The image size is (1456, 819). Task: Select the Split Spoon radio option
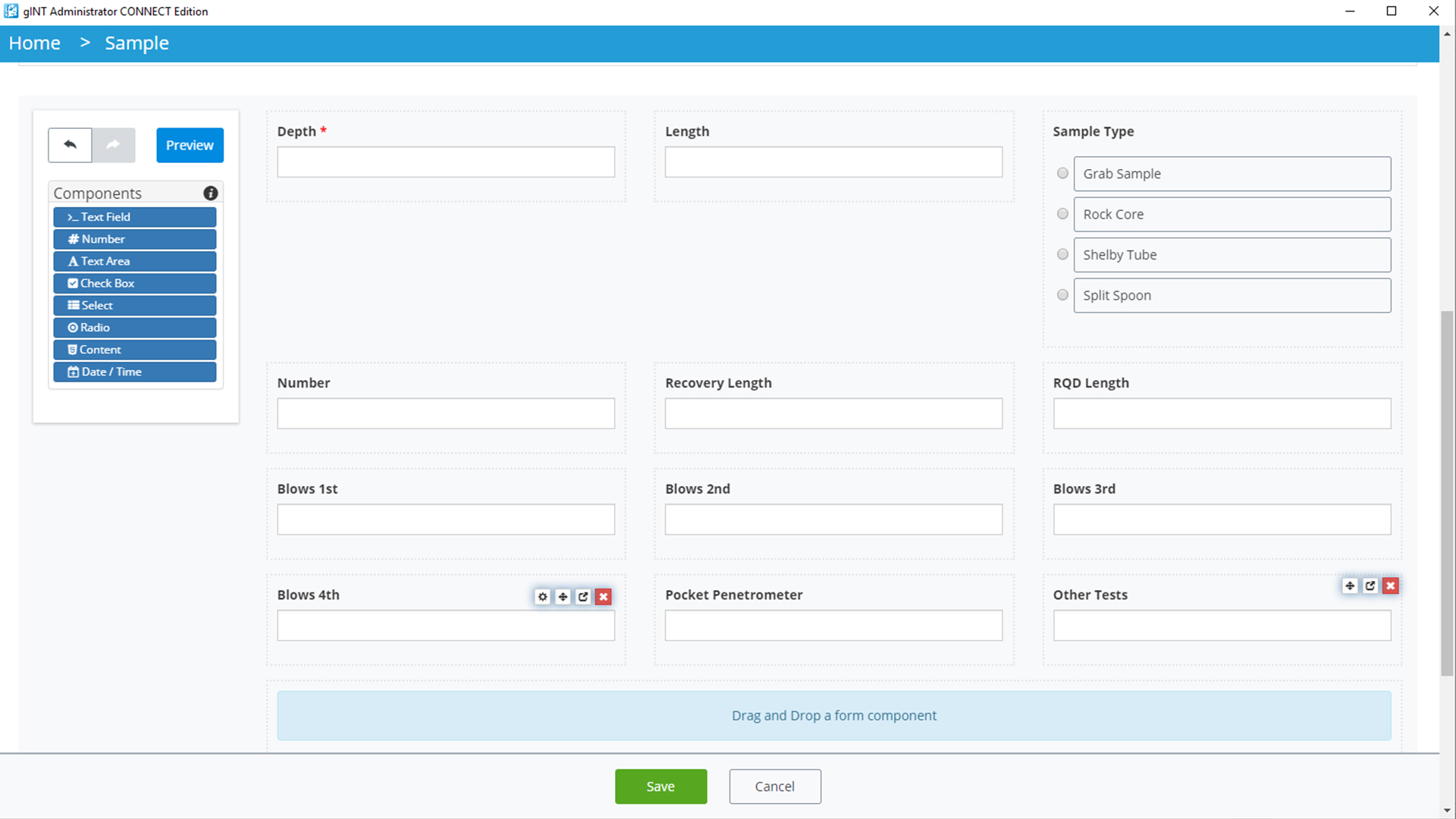coord(1062,295)
